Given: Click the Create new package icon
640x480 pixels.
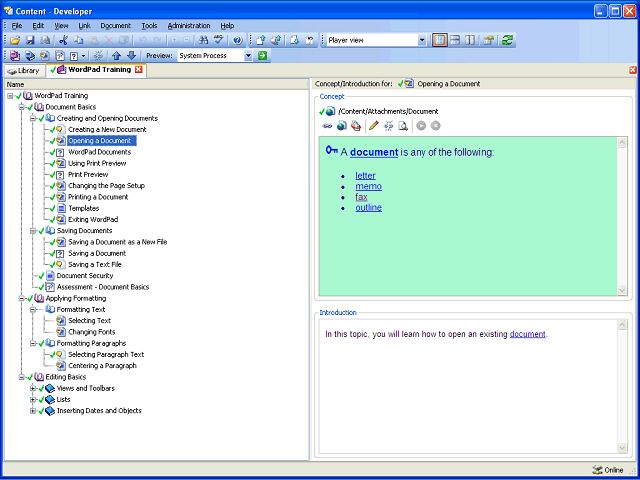Looking at the screenshot, I should (356, 126).
